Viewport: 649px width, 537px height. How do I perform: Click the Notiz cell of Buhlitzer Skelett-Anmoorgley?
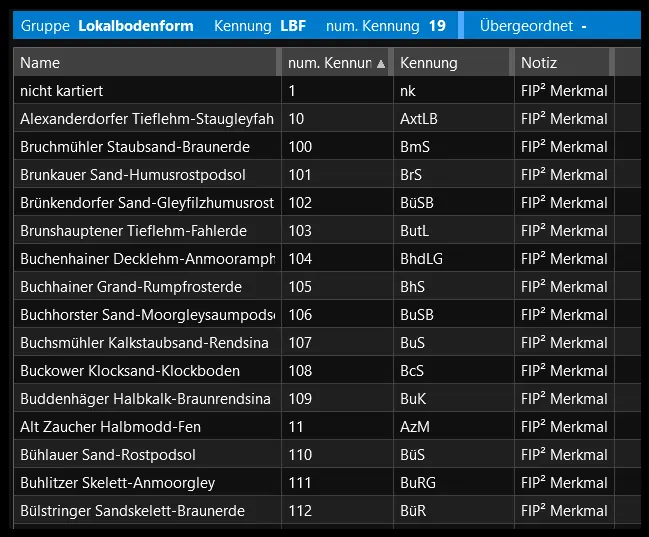pos(564,483)
